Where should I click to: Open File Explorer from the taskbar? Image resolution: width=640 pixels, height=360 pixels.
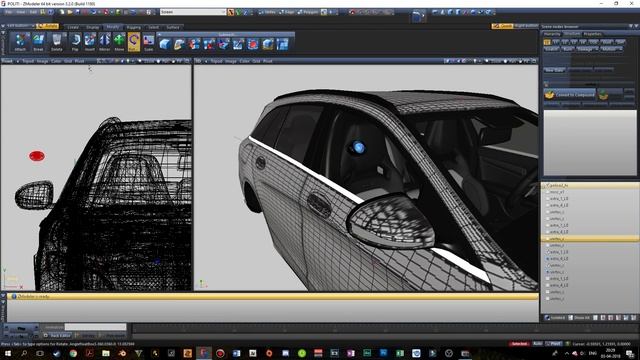click(x=106, y=353)
